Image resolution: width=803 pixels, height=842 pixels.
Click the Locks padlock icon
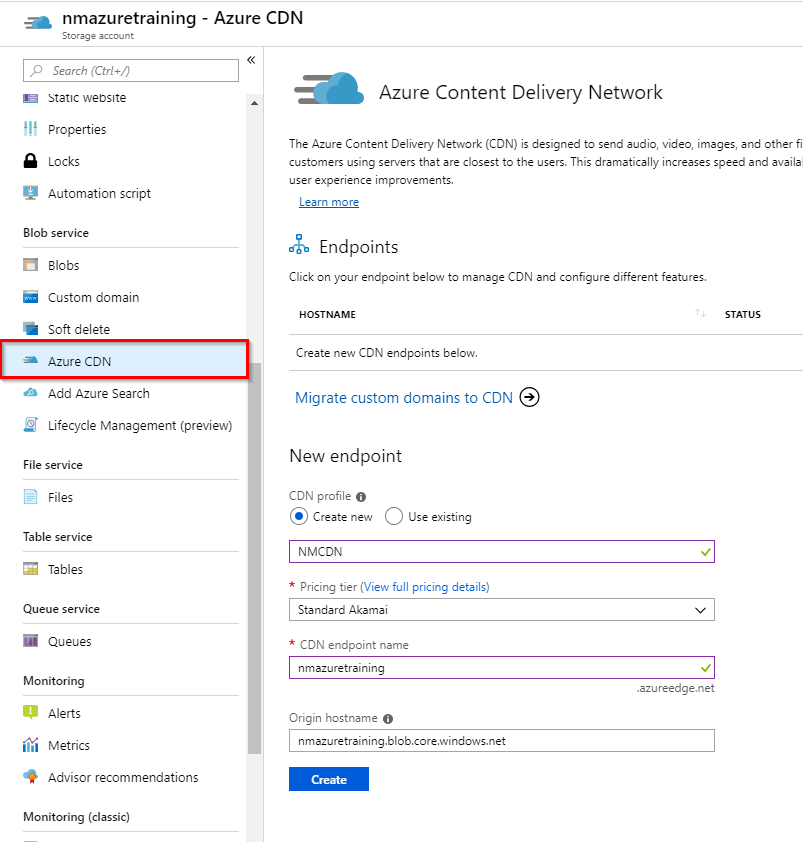coord(30,161)
